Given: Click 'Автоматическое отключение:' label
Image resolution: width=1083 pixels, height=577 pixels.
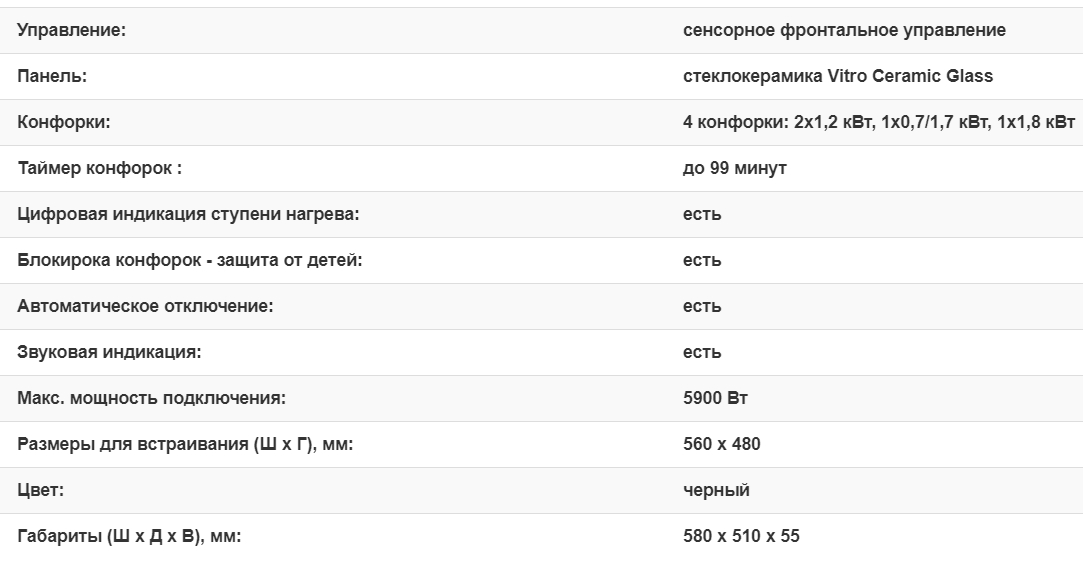Looking at the screenshot, I should tap(145, 306).
